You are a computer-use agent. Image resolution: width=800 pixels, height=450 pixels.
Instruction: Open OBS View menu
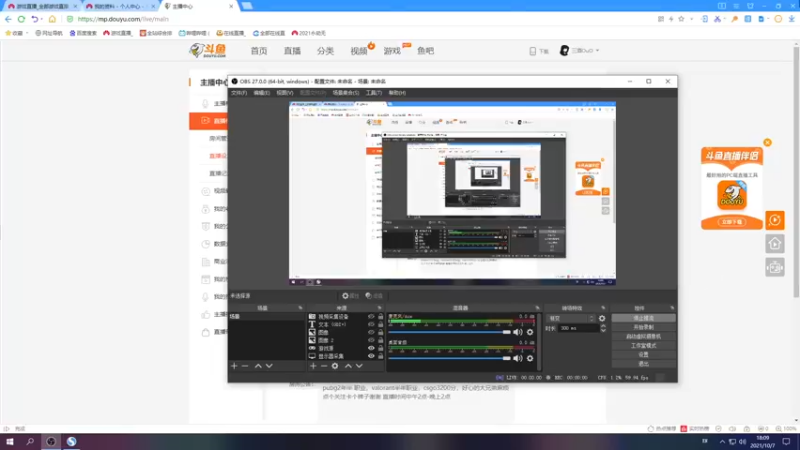point(285,93)
